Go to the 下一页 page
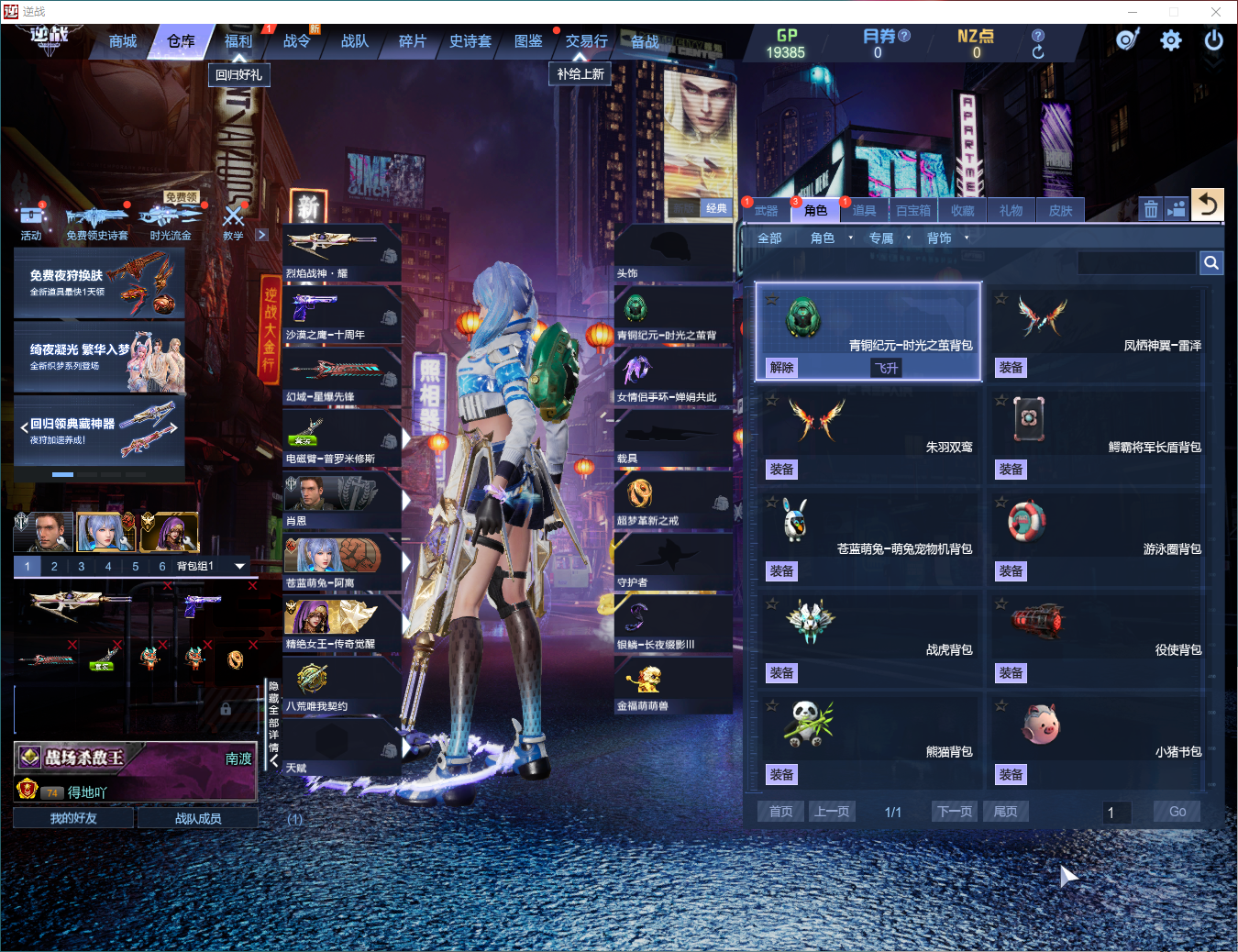The height and width of the screenshot is (952, 1238). pyautogui.click(x=955, y=812)
